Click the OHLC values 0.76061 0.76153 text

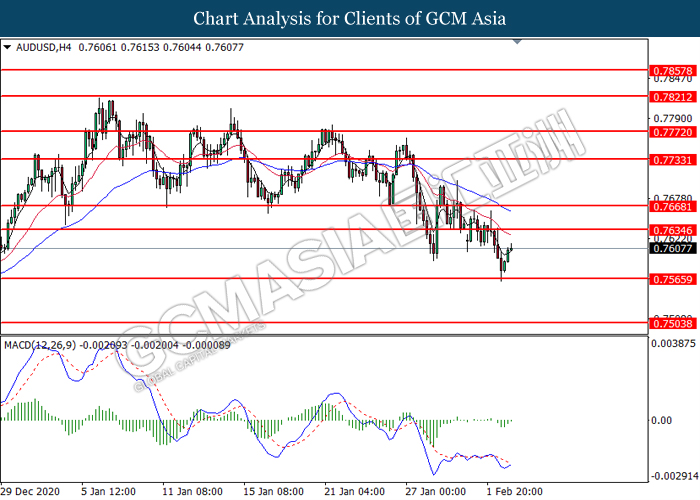[x=119, y=47]
